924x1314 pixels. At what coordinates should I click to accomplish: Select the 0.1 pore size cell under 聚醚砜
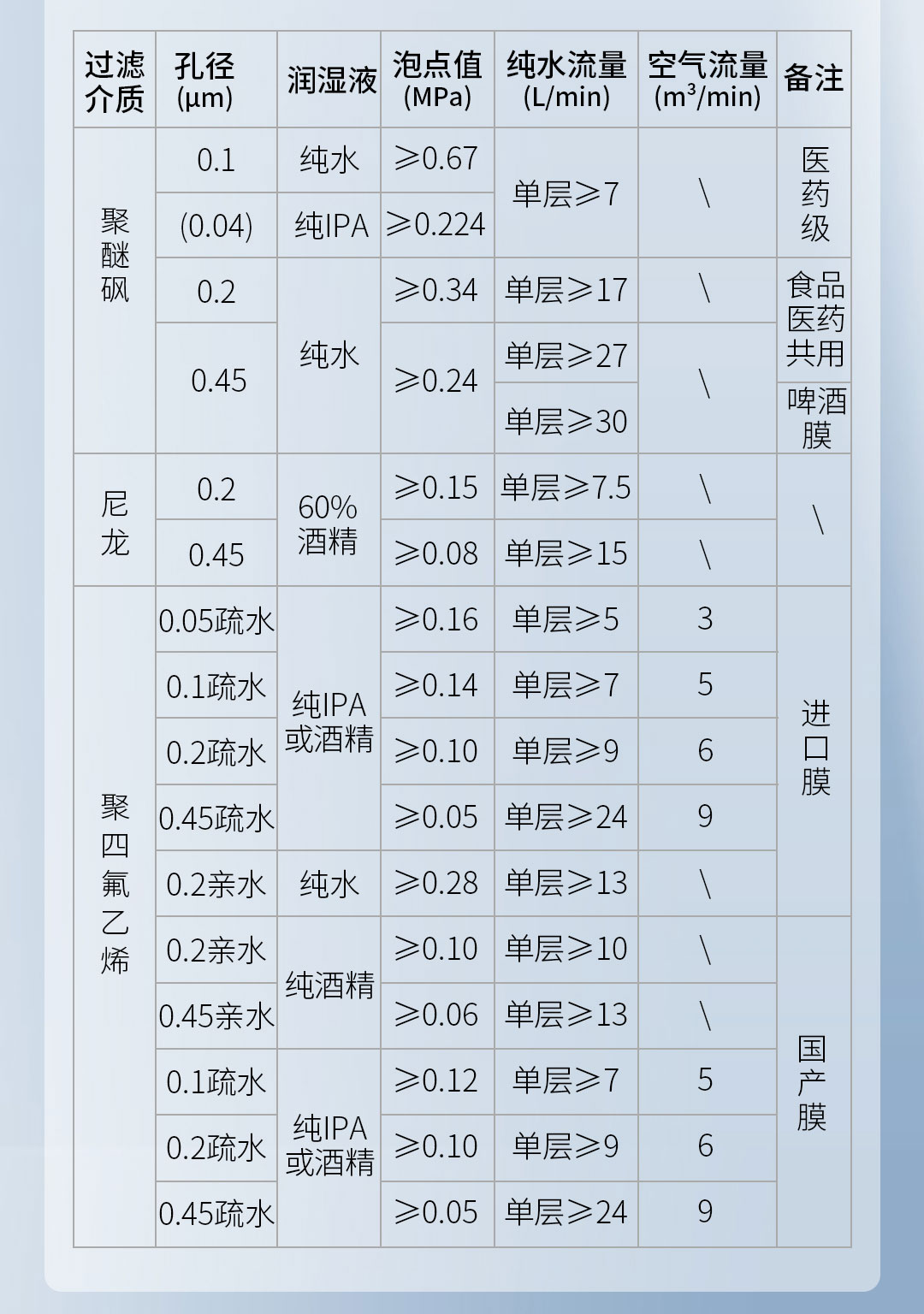216,159
